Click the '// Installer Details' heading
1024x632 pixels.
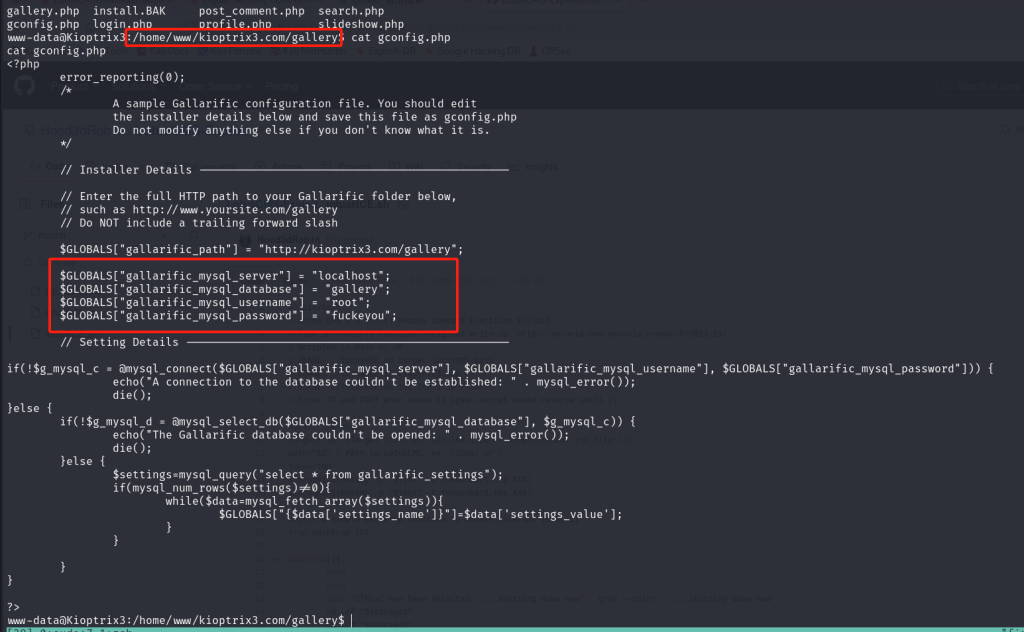pos(125,170)
